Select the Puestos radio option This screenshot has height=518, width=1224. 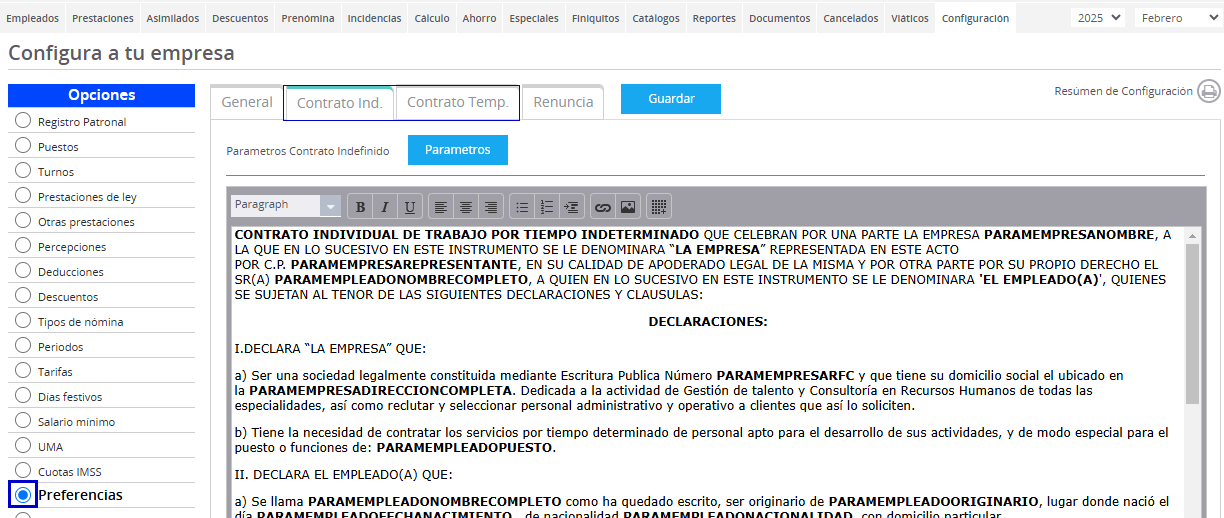(x=23, y=146)
